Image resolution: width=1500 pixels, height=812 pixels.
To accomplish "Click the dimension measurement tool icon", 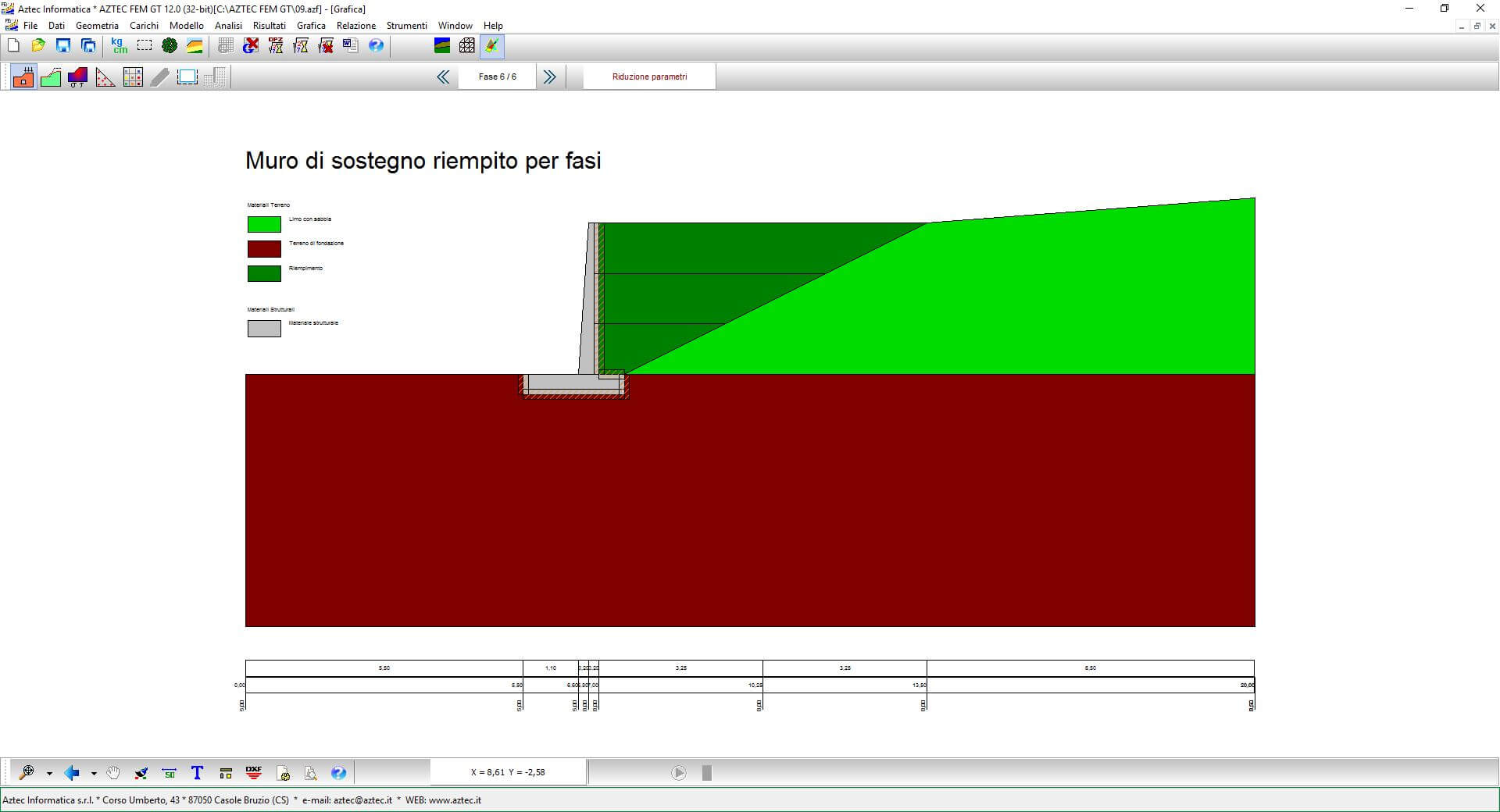I will point(170,773).
